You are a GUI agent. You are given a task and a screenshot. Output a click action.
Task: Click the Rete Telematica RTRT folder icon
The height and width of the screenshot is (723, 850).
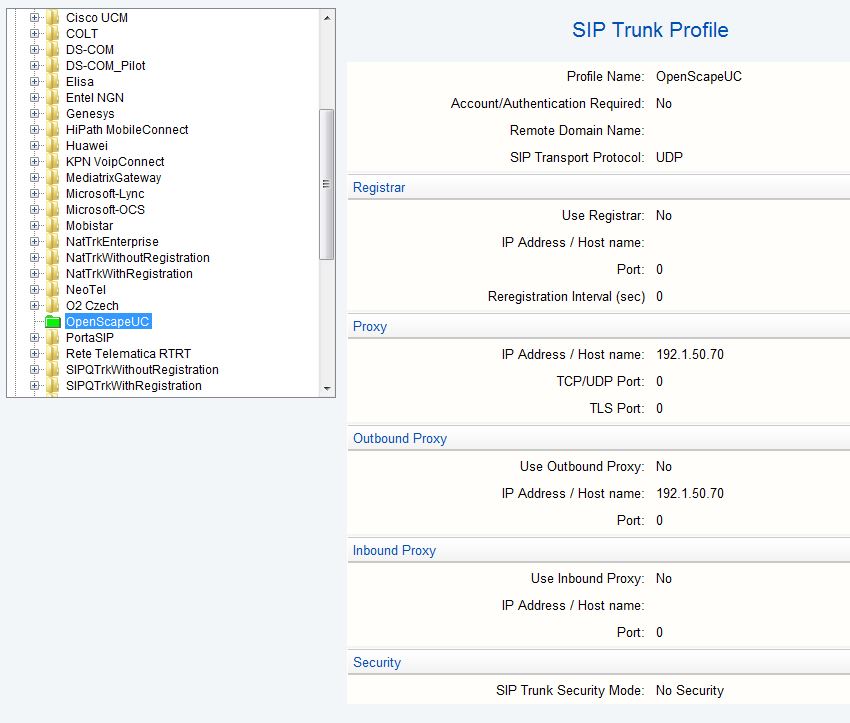(x=53, y=354)
